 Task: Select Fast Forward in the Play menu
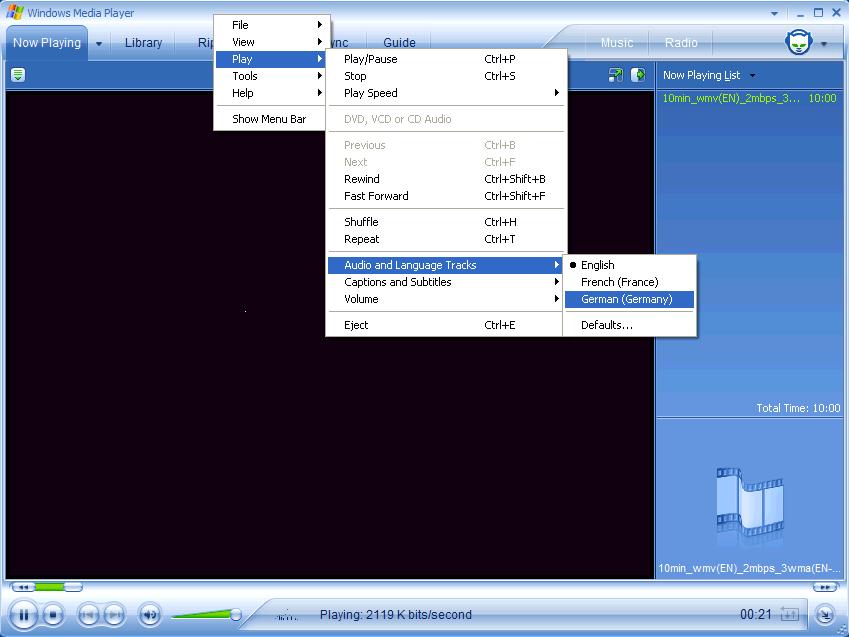446,196
